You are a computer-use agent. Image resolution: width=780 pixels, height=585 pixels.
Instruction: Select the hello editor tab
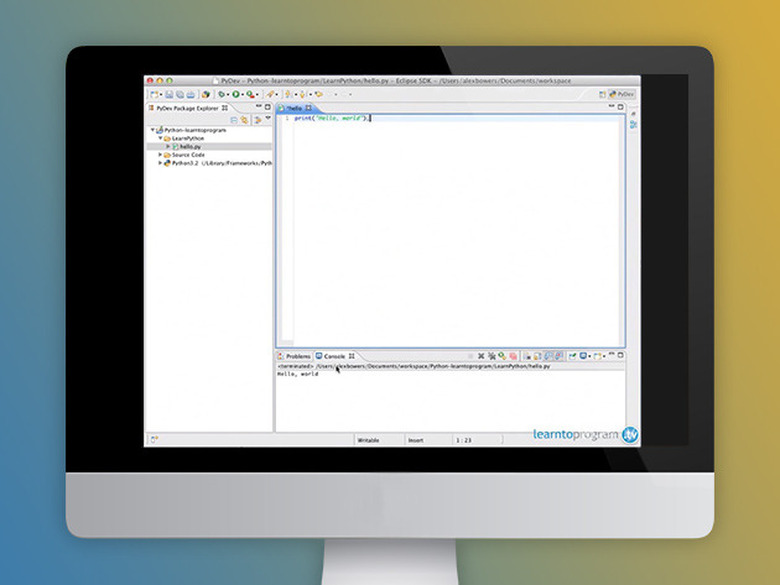[x=294, y=107]
